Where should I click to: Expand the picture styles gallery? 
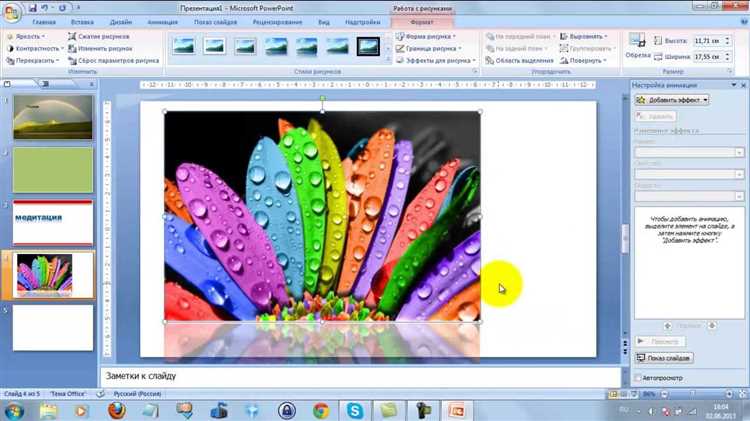(x=388, y=60)
